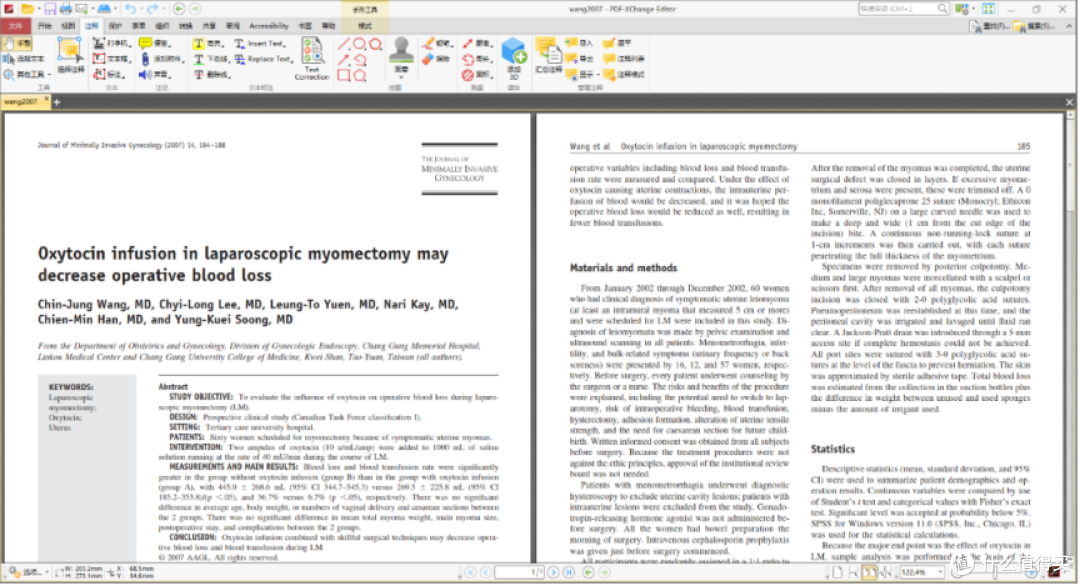Select the Area measuring tool
Image resolution: width=1080 pixels, height=586 pixels.
pyautogui.click(x=477, y=74)
